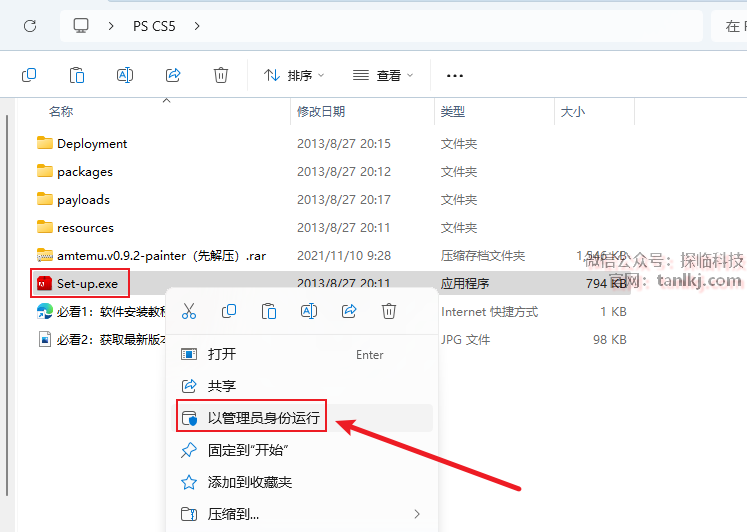Choose Pin to Start (固定到"开始")
Viewport: 747px width, 532px height.
[x=302, y=450]
